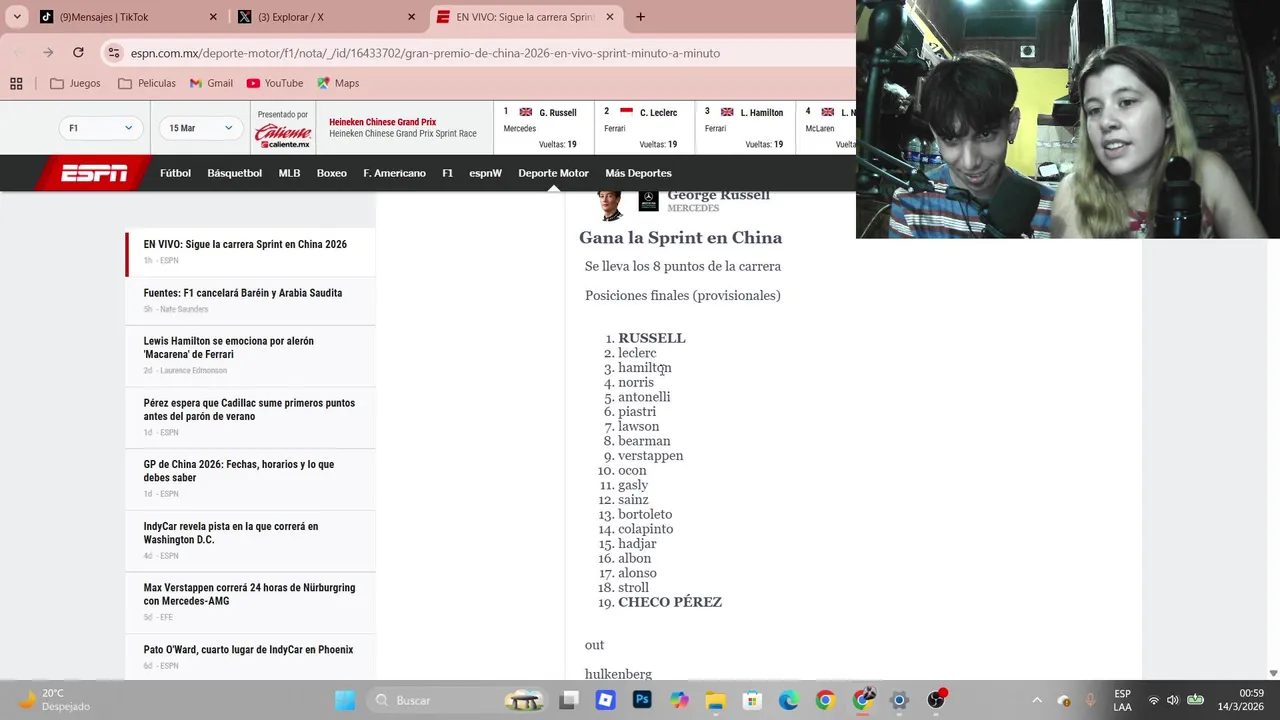Open the Maps bookmark
Screen dimensions: 1280x720
(338, 83)
